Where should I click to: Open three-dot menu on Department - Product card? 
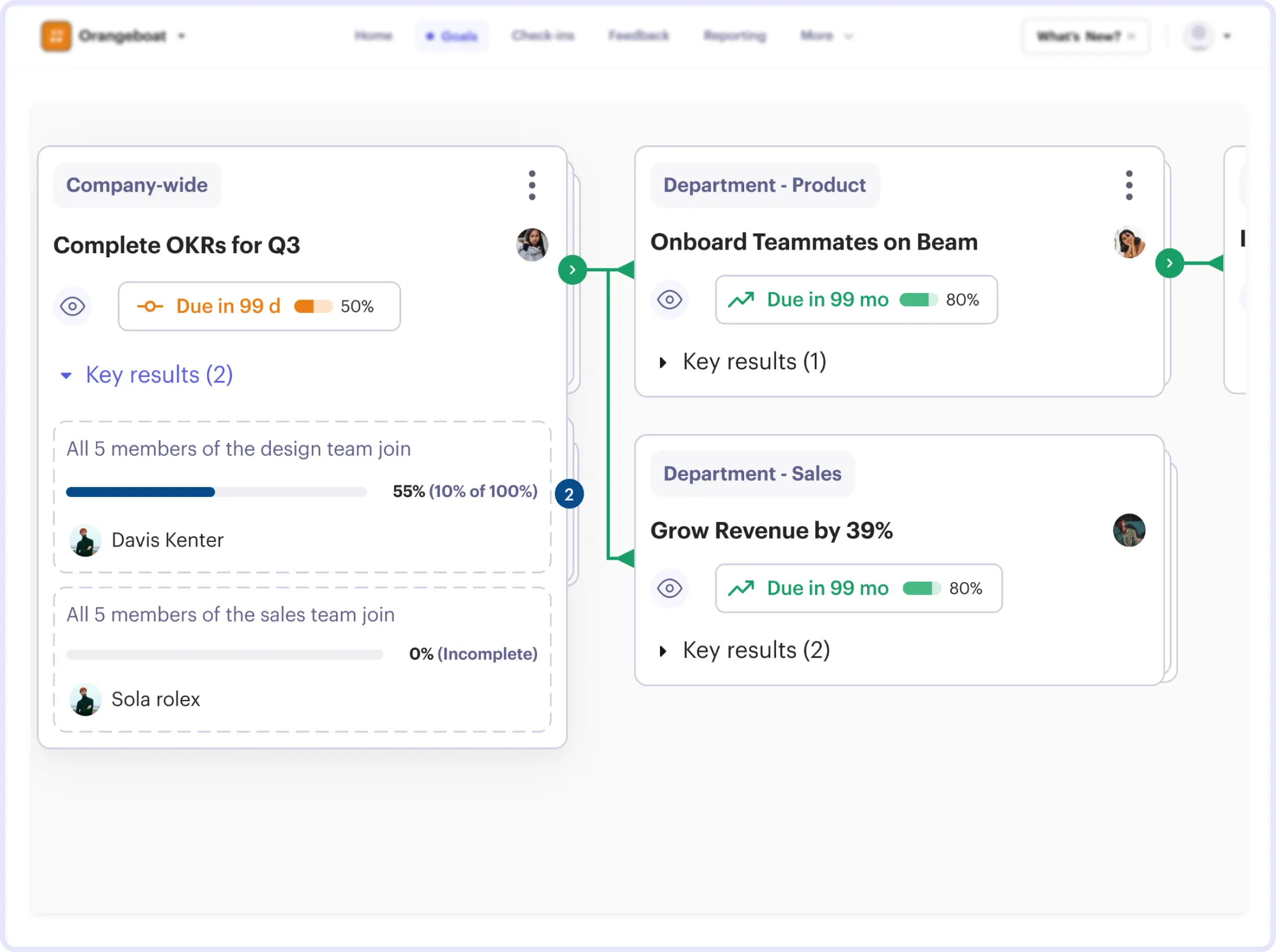tap(1129, 186)
